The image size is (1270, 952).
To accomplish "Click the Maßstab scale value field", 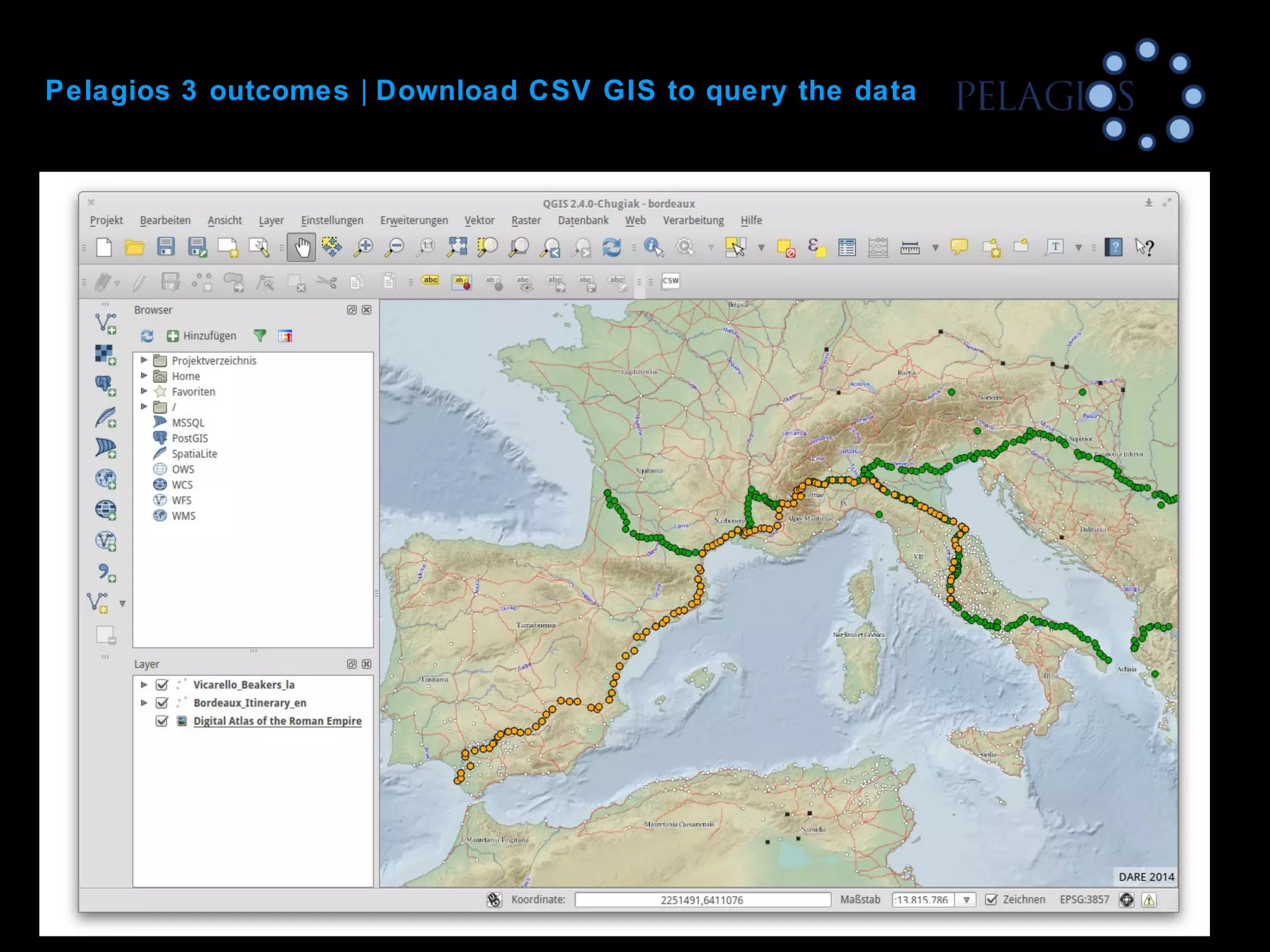I will pos(924,900).
